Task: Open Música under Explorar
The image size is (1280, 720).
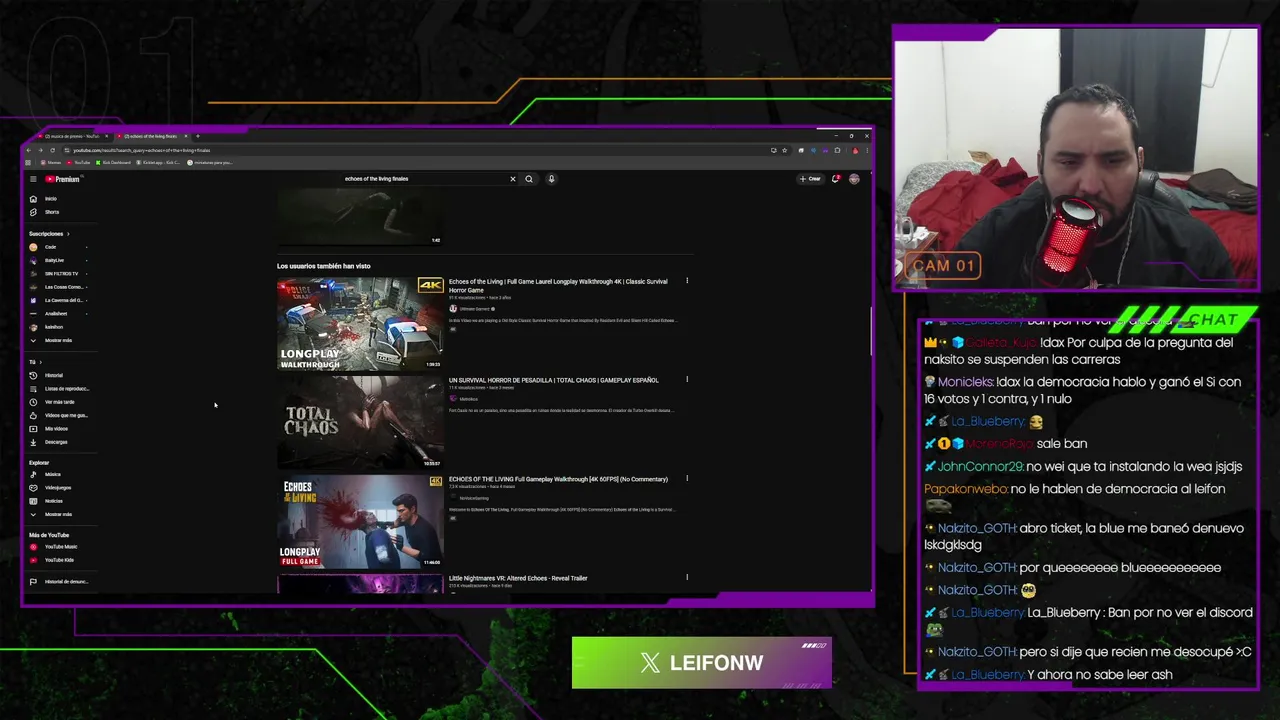Action: coord(53,474)
